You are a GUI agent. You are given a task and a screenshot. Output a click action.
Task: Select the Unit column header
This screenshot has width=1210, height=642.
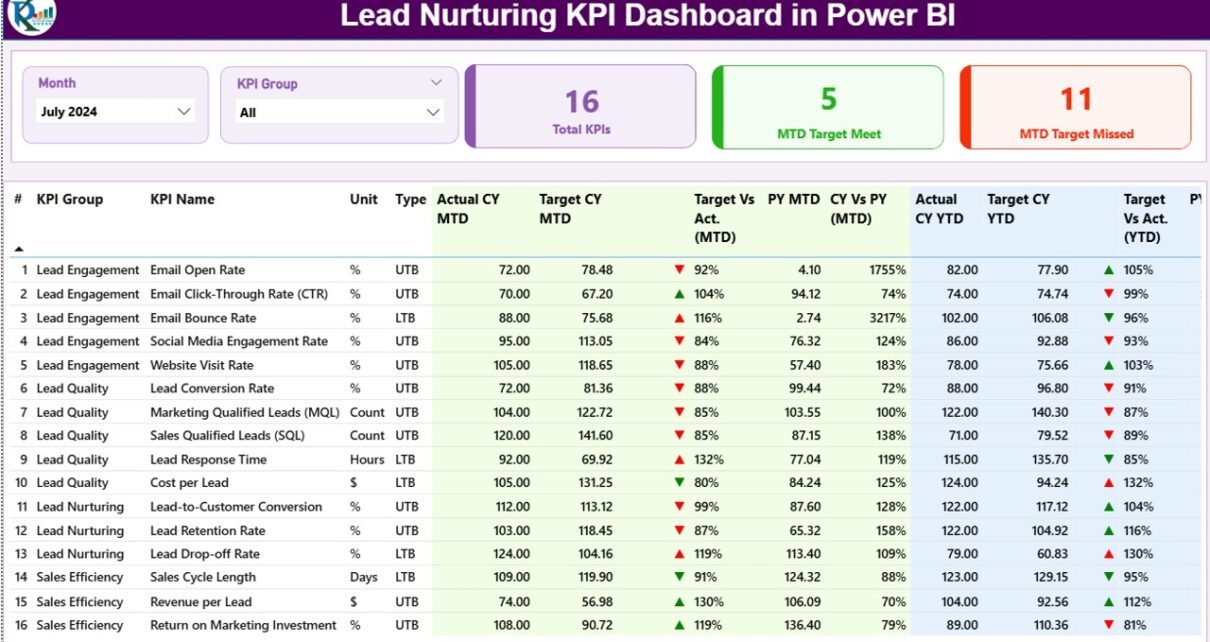pyautogui.click(x=364, y=199)
